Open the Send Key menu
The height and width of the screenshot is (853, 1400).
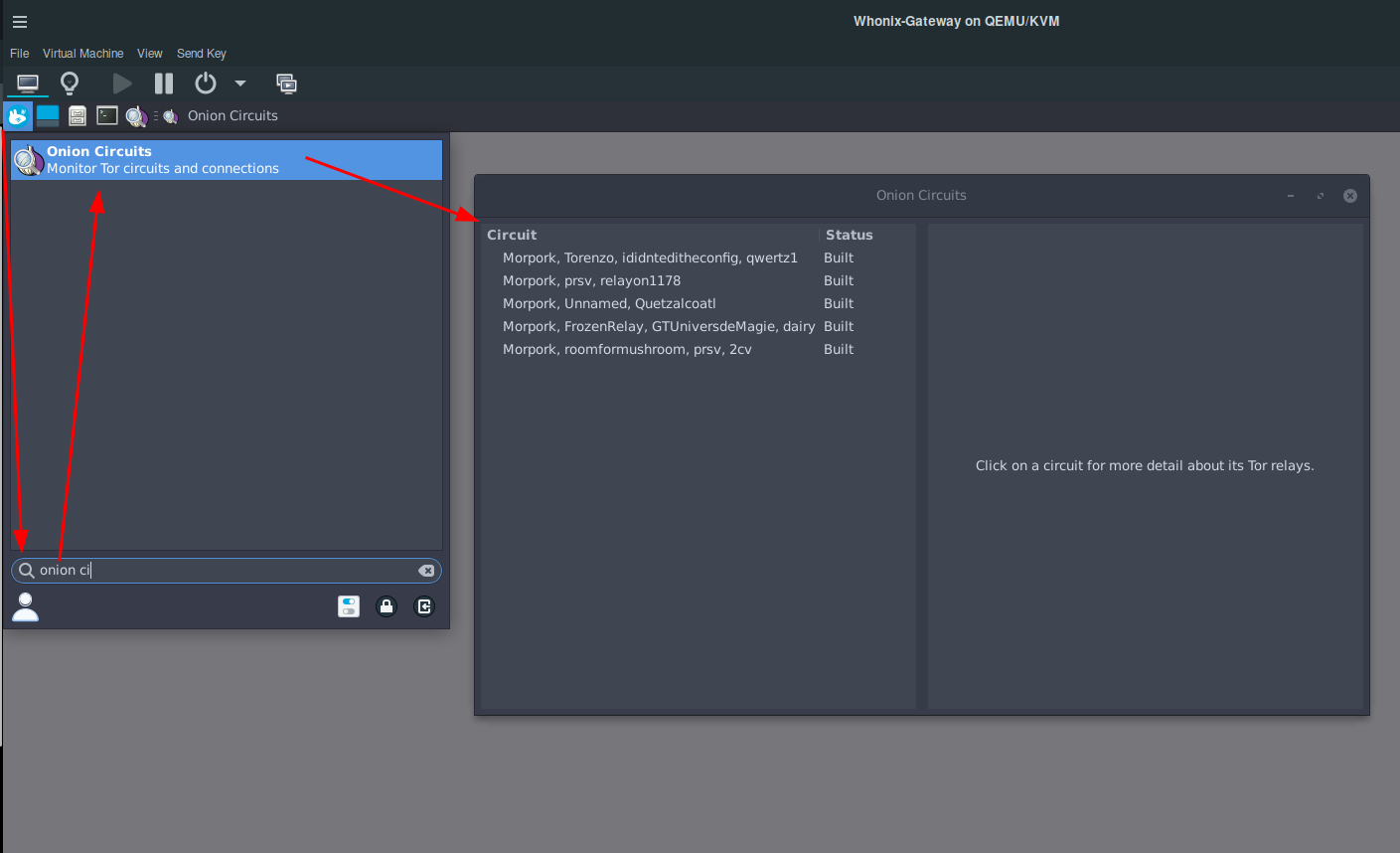pos(202,54)
